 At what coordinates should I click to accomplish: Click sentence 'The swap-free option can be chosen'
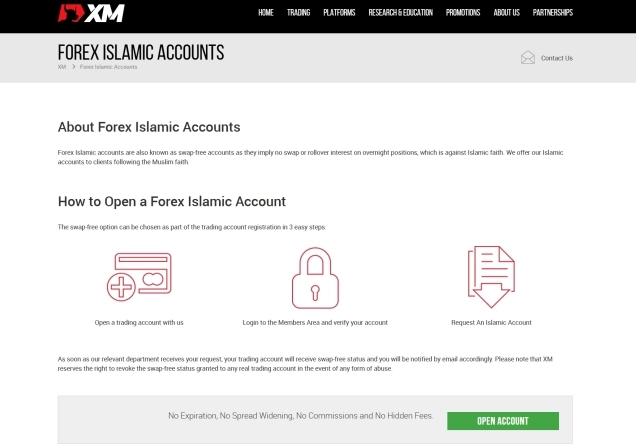192,227
